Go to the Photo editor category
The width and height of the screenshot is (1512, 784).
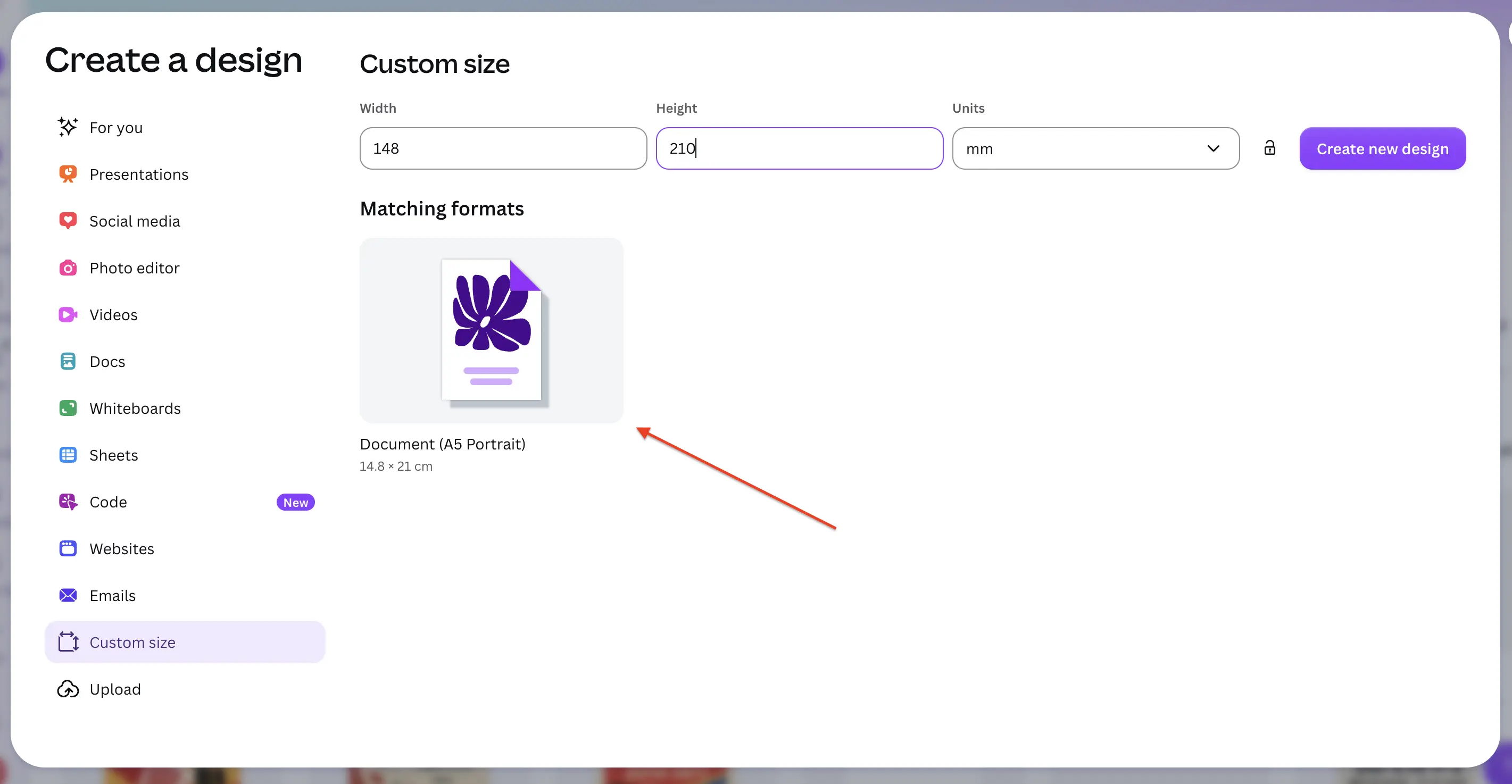pyautogui.click(x=135, y=268)
